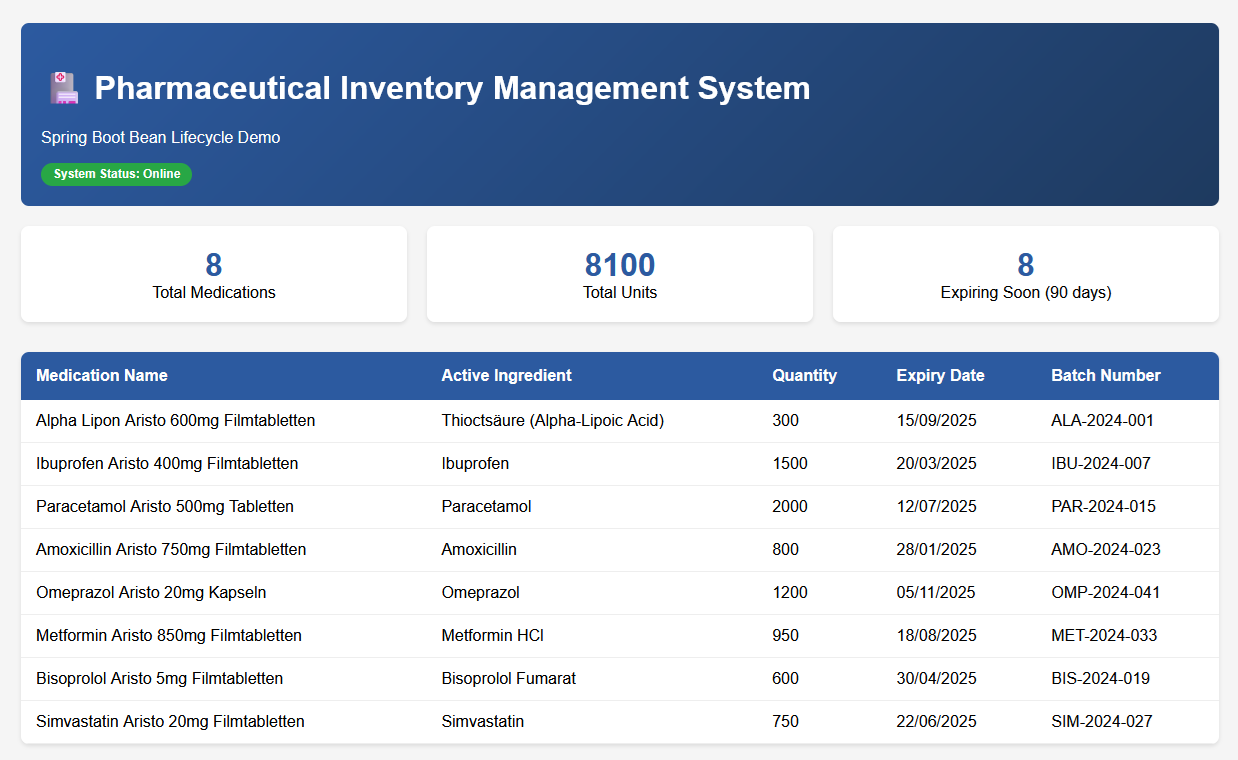This screenshot has height=760, width=1238.
Task: Select the Total Medications stat card
Action: tap(214, 274)
